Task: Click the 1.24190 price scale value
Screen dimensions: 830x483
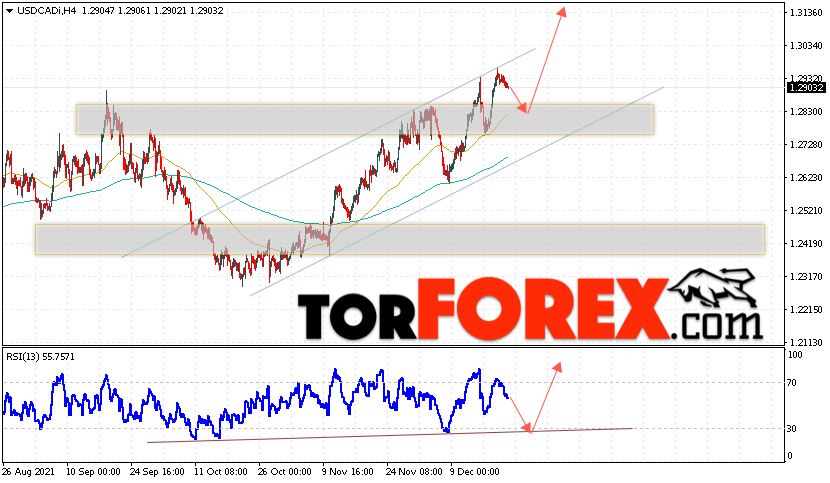Action: point(805,244)
